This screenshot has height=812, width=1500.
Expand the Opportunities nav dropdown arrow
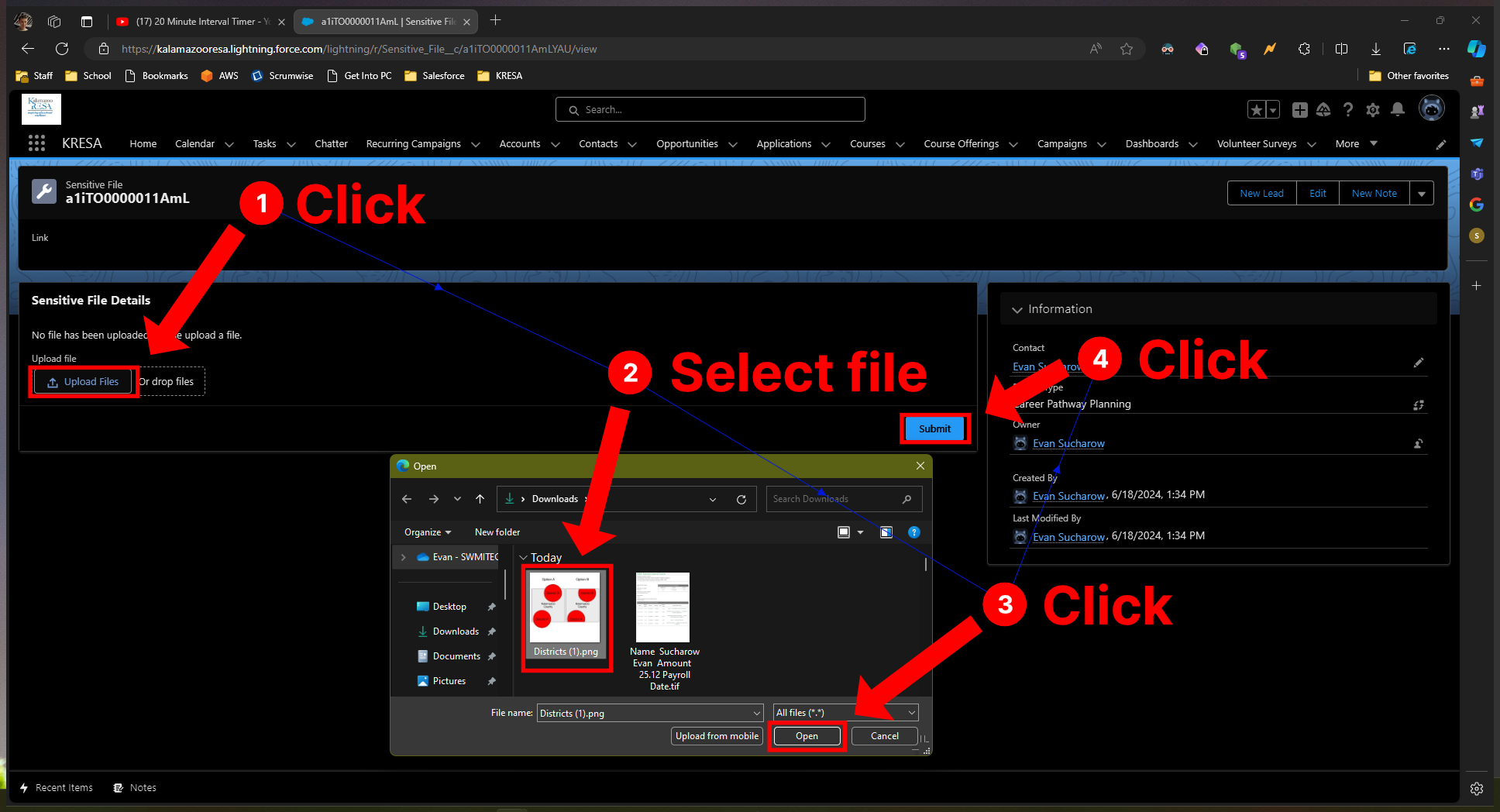(x=733, y=145)
